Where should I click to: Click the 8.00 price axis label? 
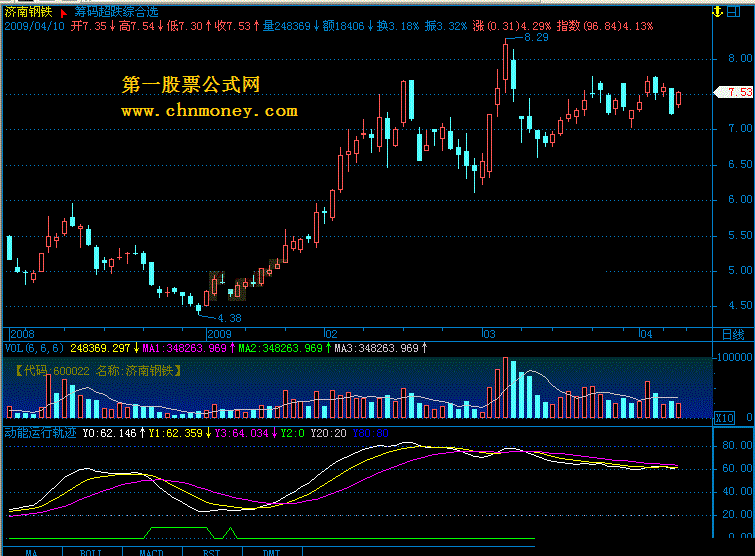coord(740,58)
